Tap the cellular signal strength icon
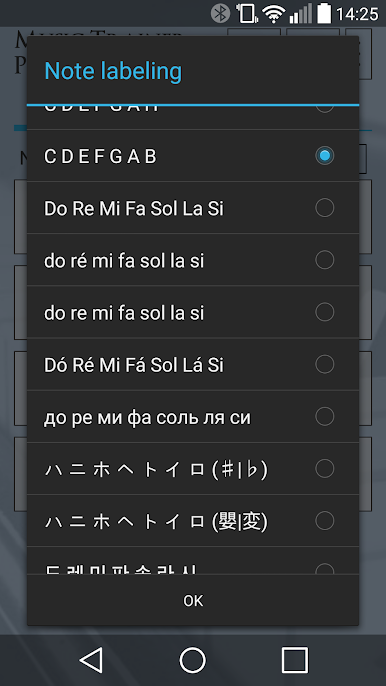 pos(301,14)
